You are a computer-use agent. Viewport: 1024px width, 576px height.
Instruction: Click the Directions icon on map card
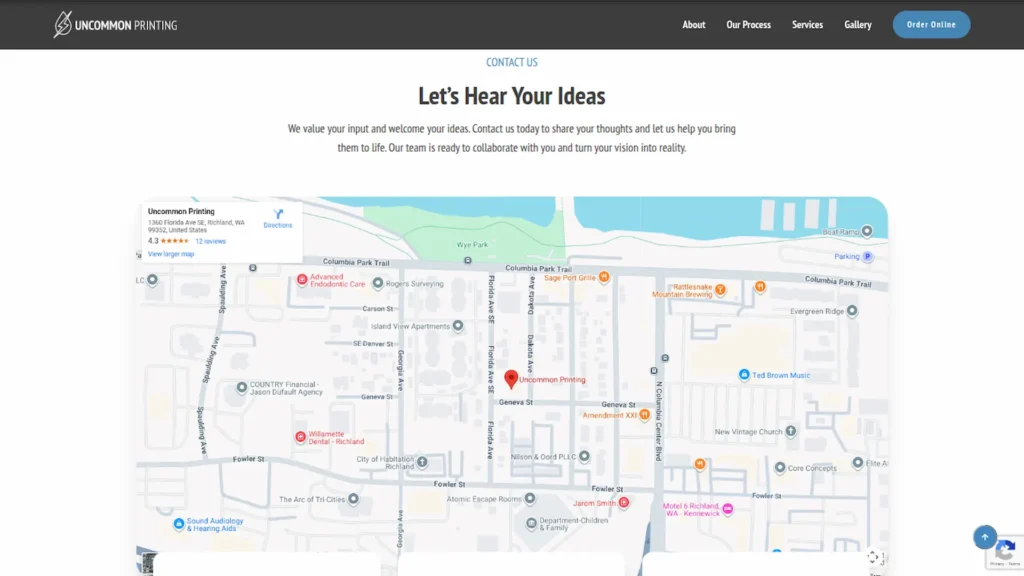278,216
